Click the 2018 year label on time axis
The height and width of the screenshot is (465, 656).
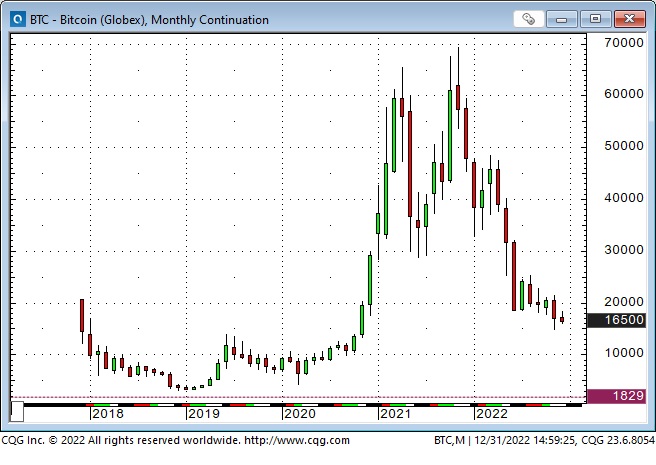(x=108, y=414)
